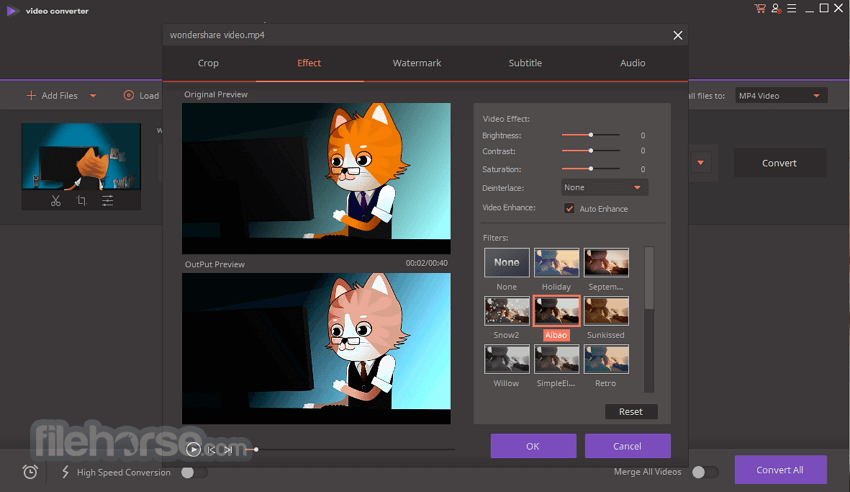Click the schedule clock icon at bottom
Screen dimensions: 850x492
[x=30, y=472]
